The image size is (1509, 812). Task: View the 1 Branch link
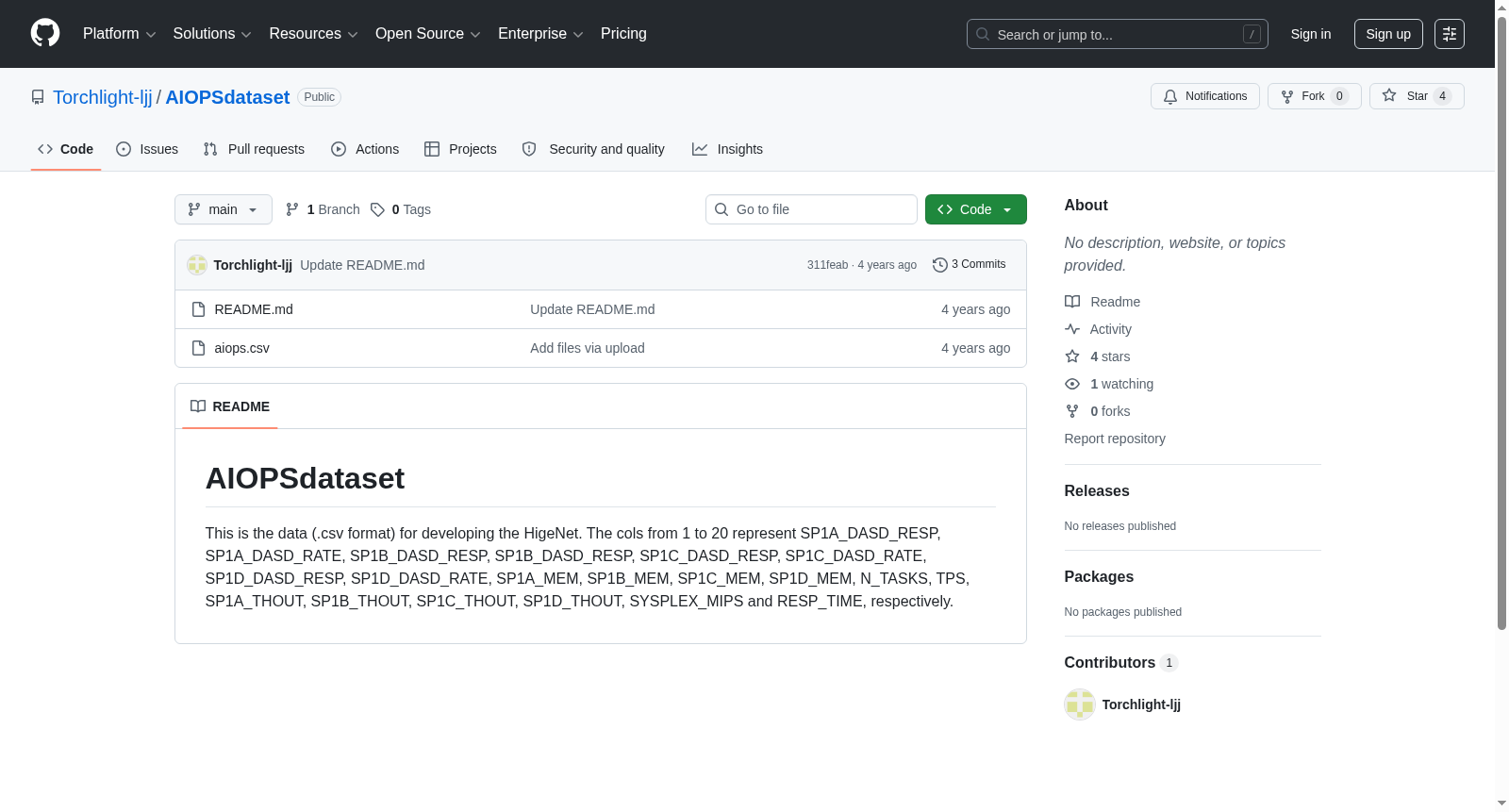tap(323, 209)
